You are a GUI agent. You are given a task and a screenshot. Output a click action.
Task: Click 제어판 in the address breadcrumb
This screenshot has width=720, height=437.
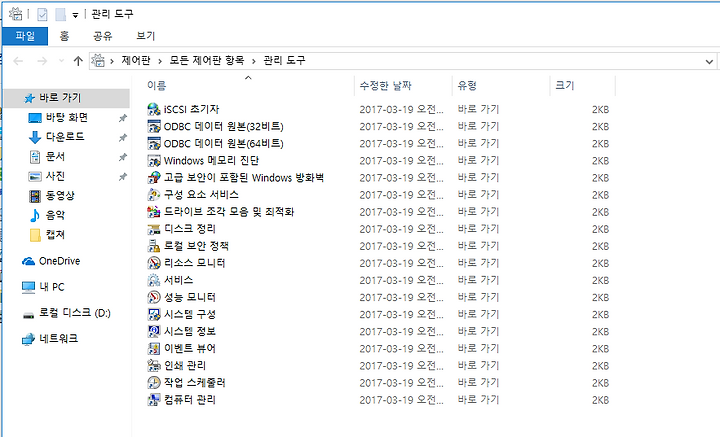(135, 60)
